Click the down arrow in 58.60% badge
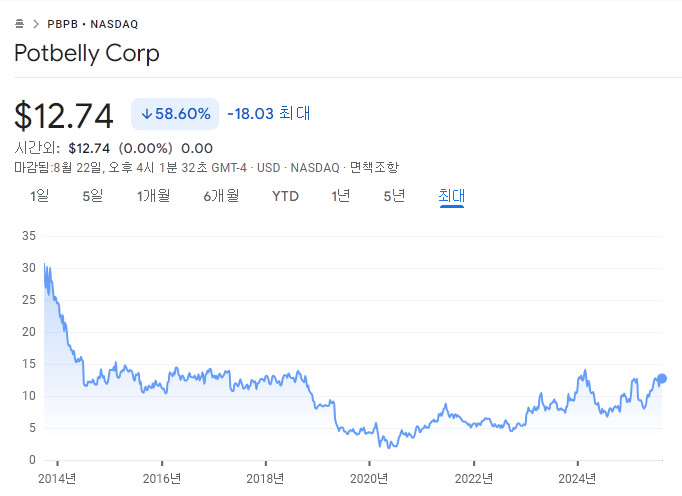This screenshot has height=496, width=682. 146,114
